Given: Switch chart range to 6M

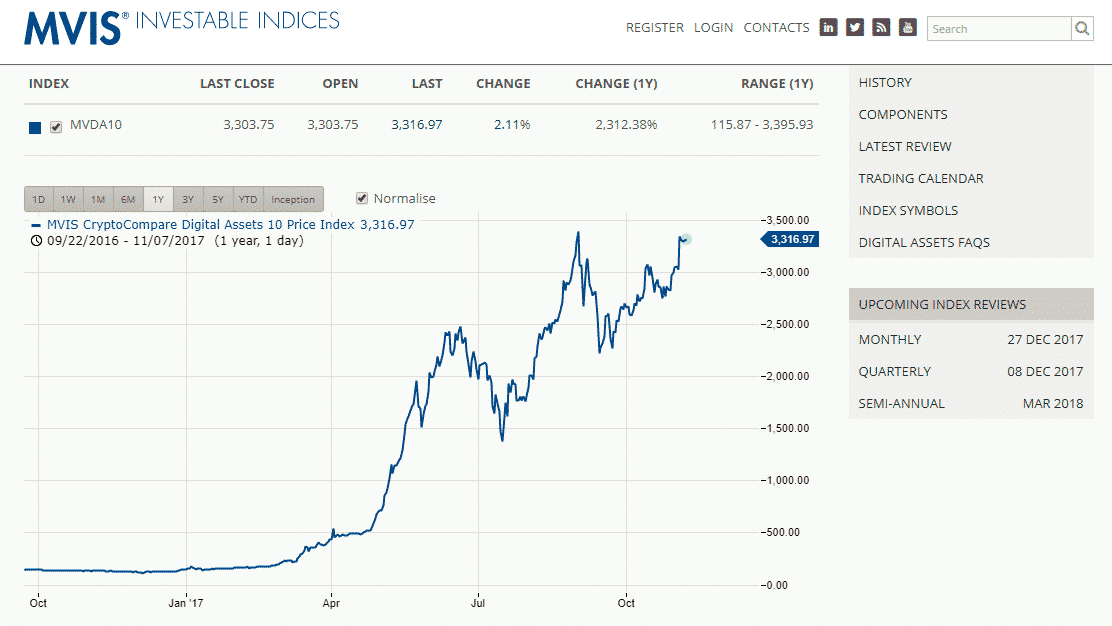Looking at the screenshot, I should pos(128,199).
